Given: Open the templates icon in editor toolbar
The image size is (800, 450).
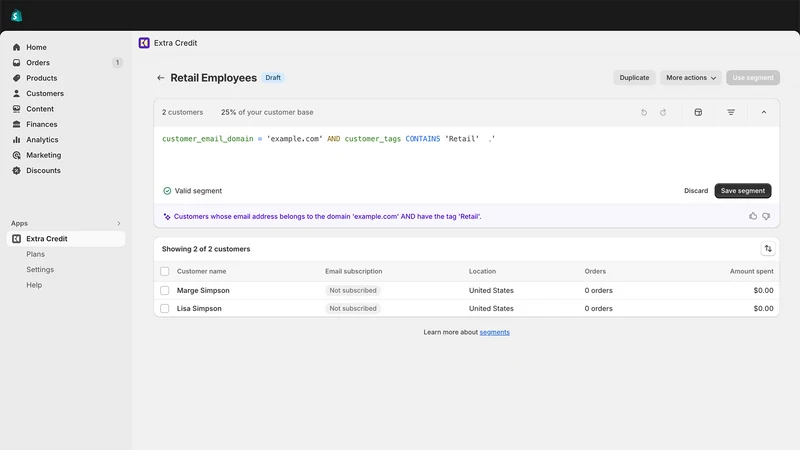Looking at the screenshot, I should click(x=698, y=112).
